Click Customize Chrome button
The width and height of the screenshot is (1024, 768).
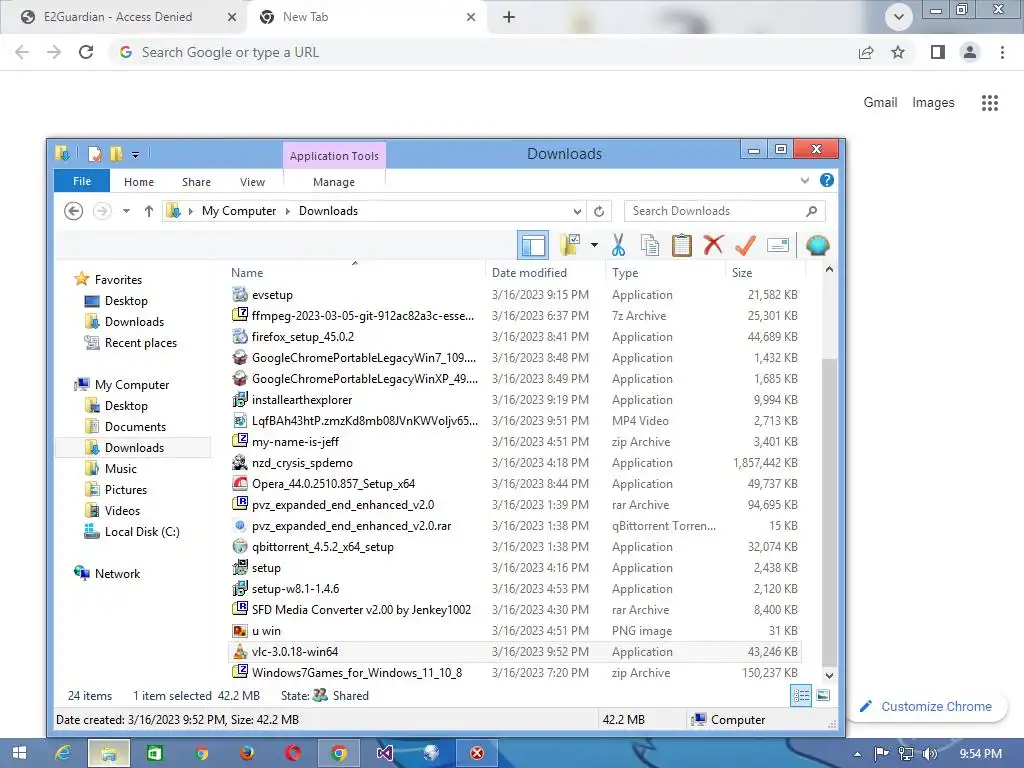point(927,707)
